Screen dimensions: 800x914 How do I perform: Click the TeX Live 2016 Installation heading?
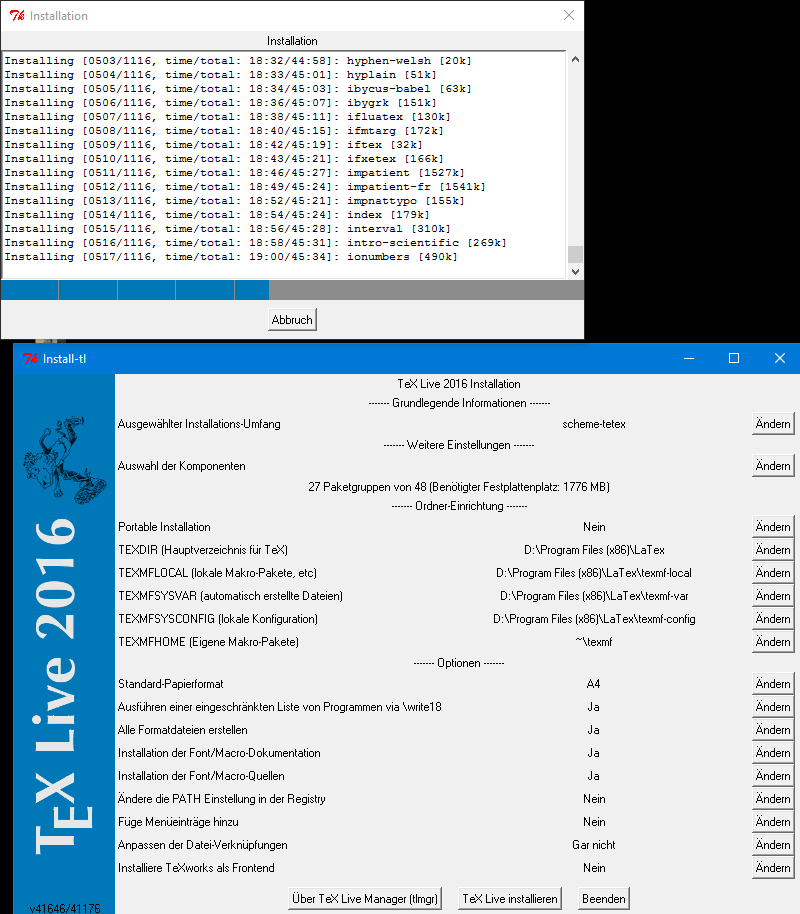coord(459,384)
